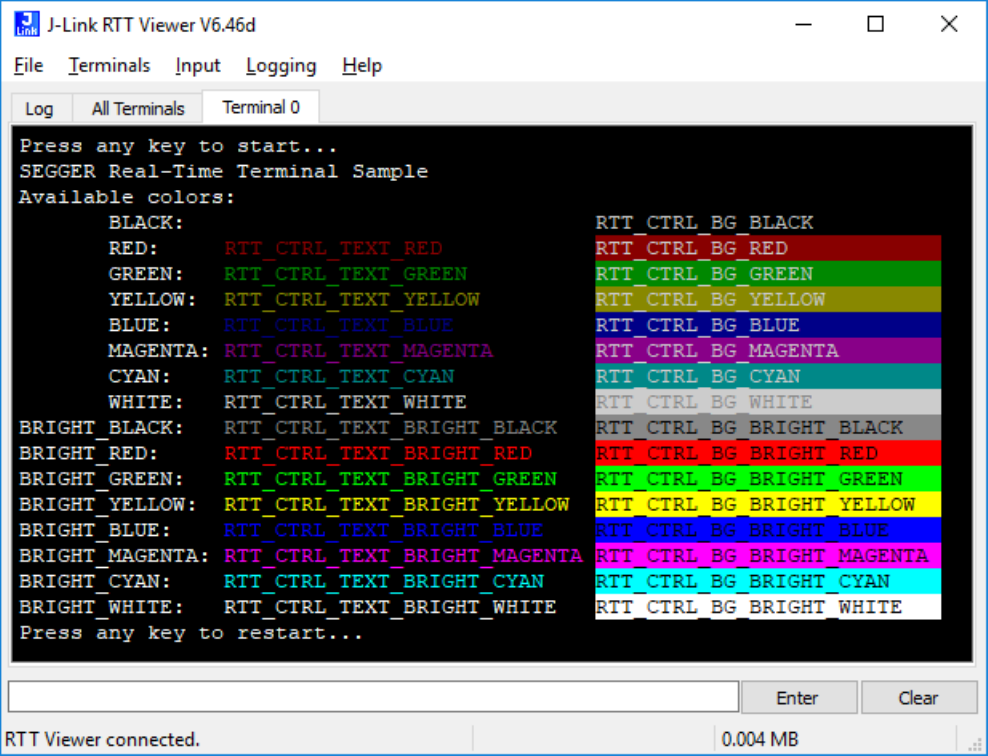The image size is (988, 756).
Task: Maximize the RTT Viewer window
Action: [x=875, y=24]
